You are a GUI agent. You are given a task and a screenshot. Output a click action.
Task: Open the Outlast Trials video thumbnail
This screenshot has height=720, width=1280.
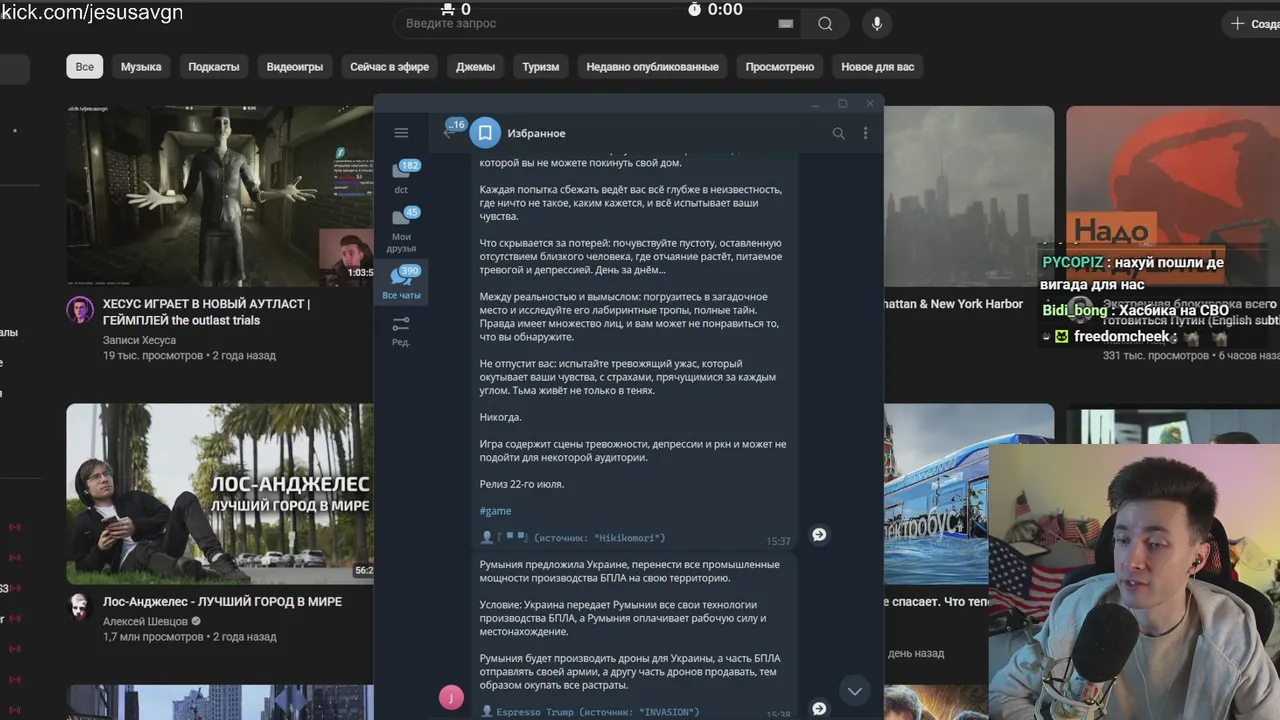[x=220, y=196]
